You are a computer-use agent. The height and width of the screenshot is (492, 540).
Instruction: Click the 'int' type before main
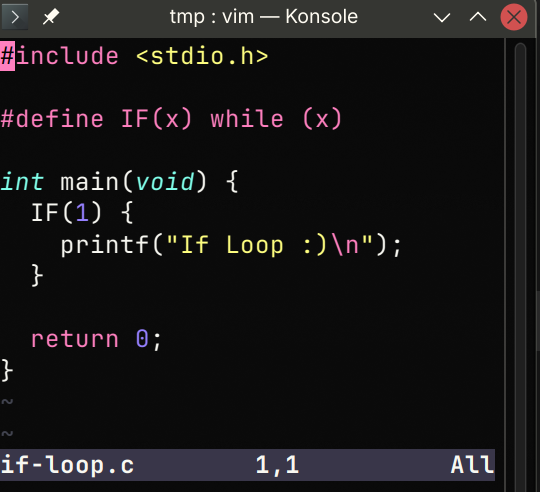pyautogui.click(x=22, y=181)
